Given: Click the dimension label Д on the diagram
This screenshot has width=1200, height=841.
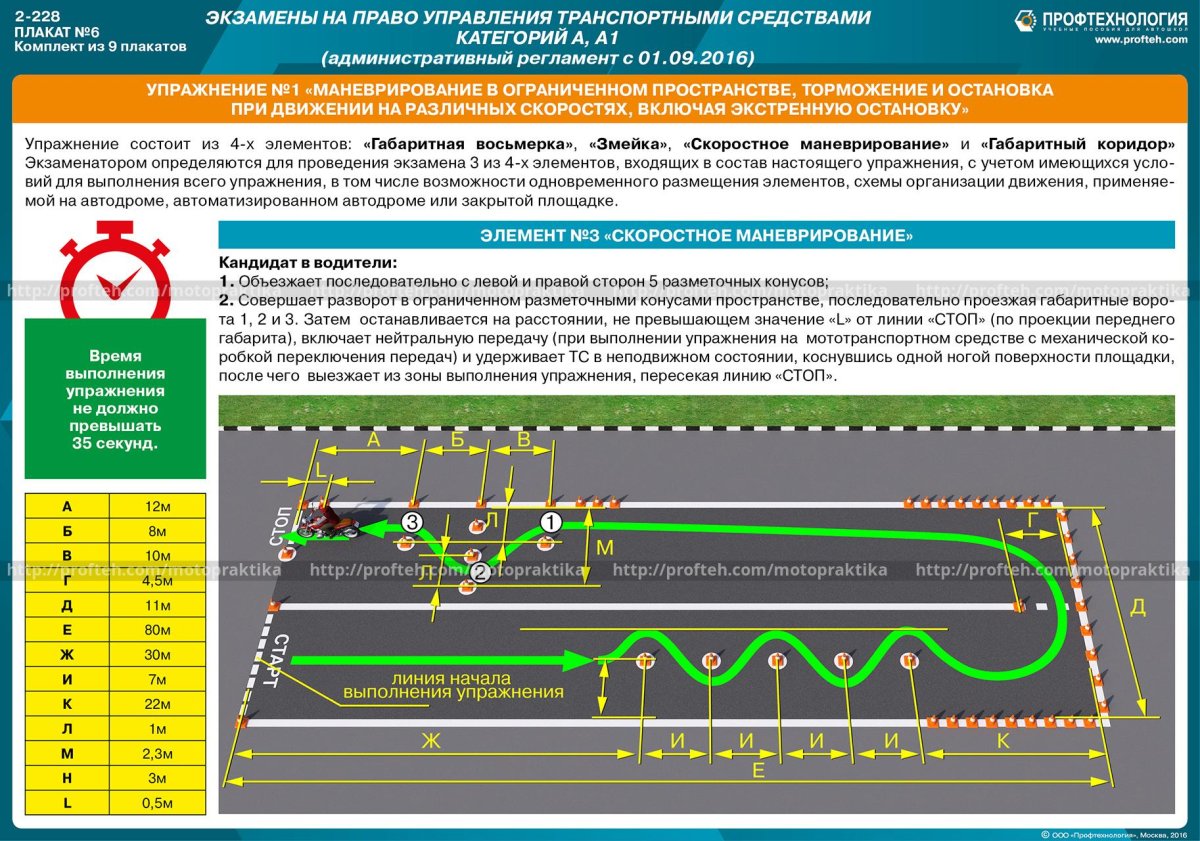Looking at the screenshot, I should [1137, 607].
